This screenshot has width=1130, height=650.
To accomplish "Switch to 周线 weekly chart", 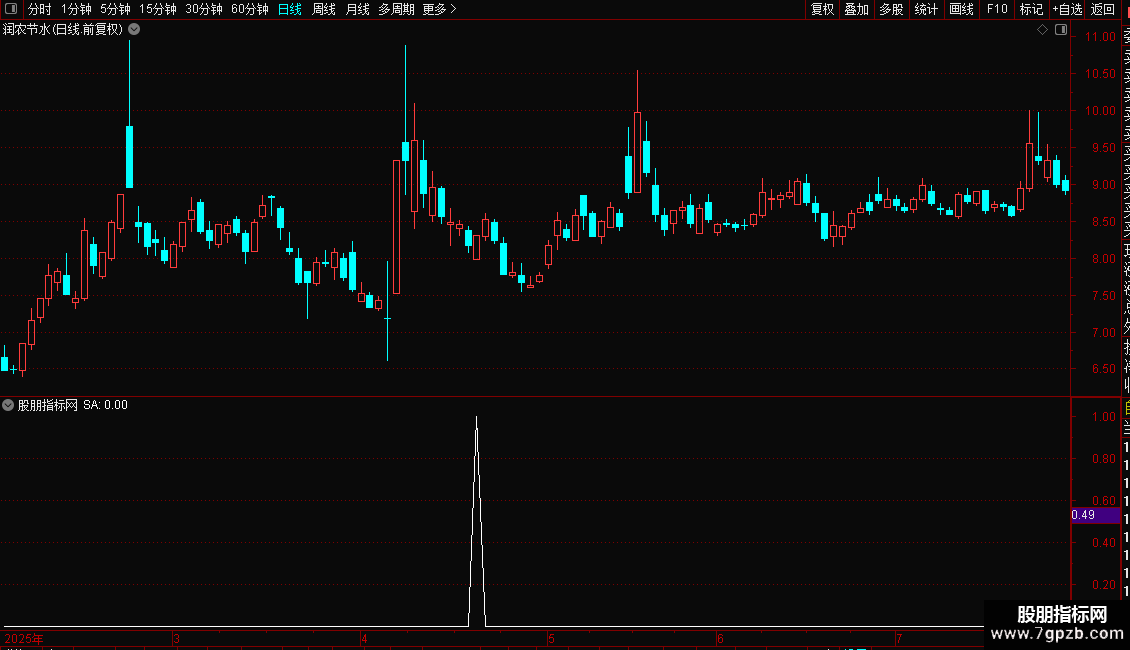I will [x=324, y=9].
